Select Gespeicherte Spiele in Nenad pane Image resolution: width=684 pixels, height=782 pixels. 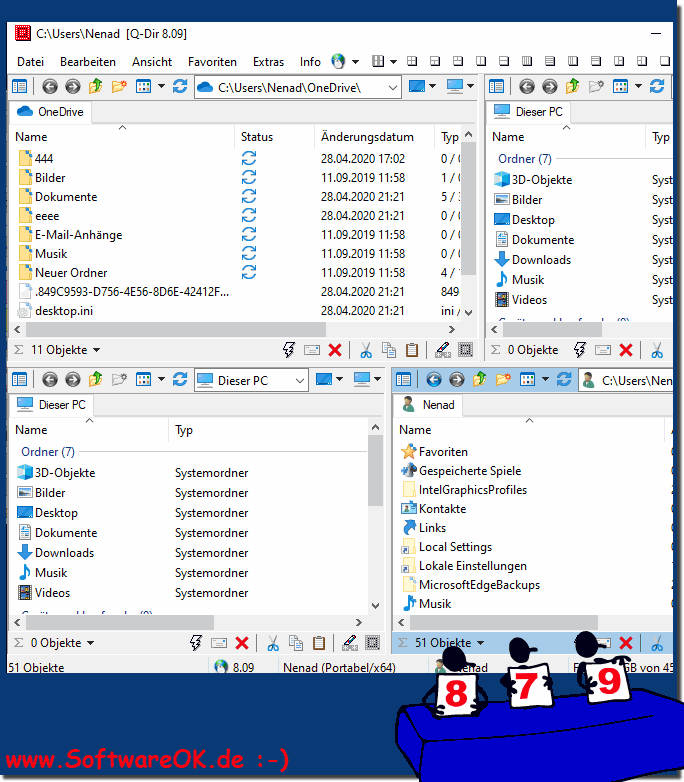pos(470,471)
